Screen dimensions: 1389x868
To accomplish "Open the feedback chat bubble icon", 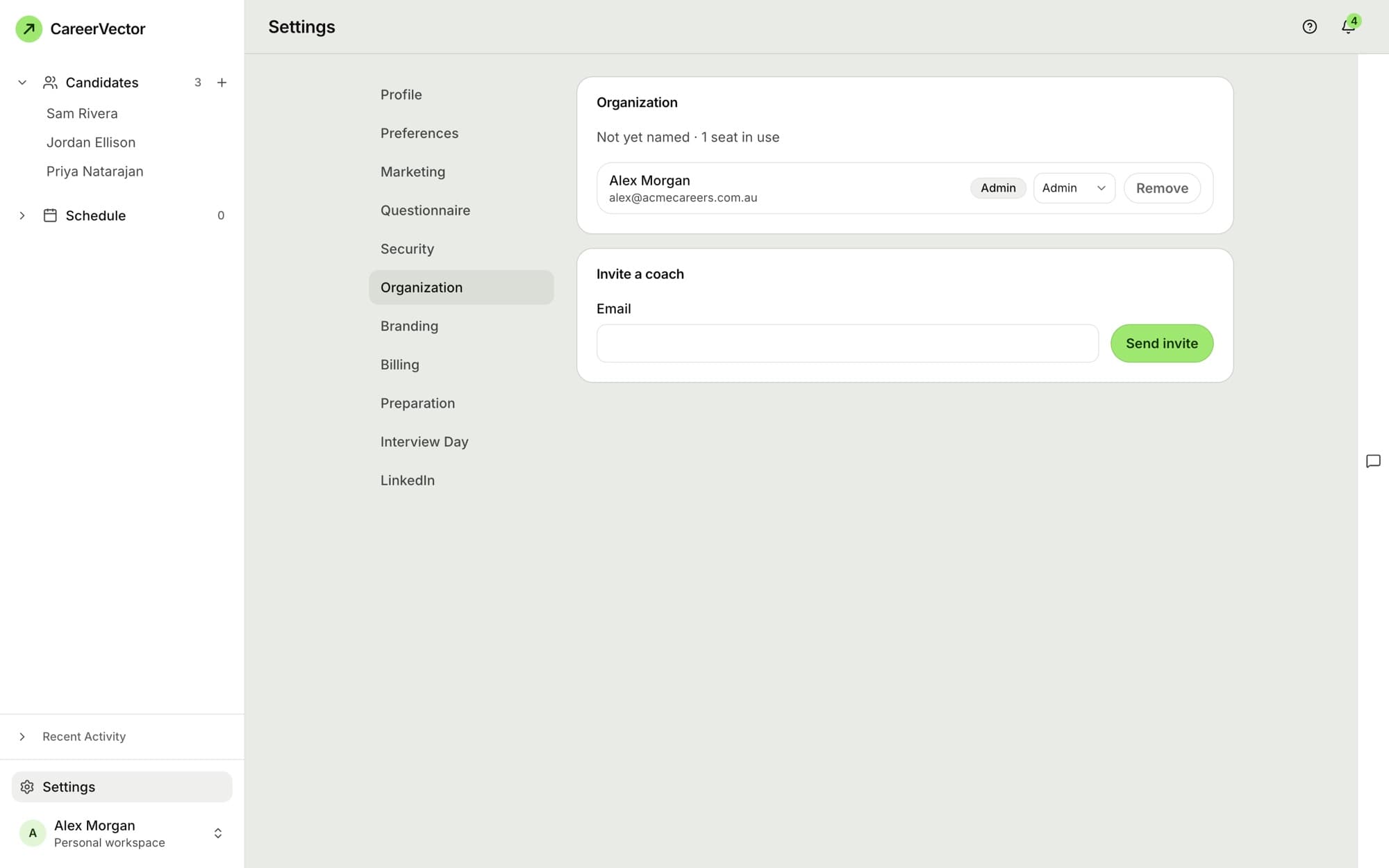I will pos(1373,461).
